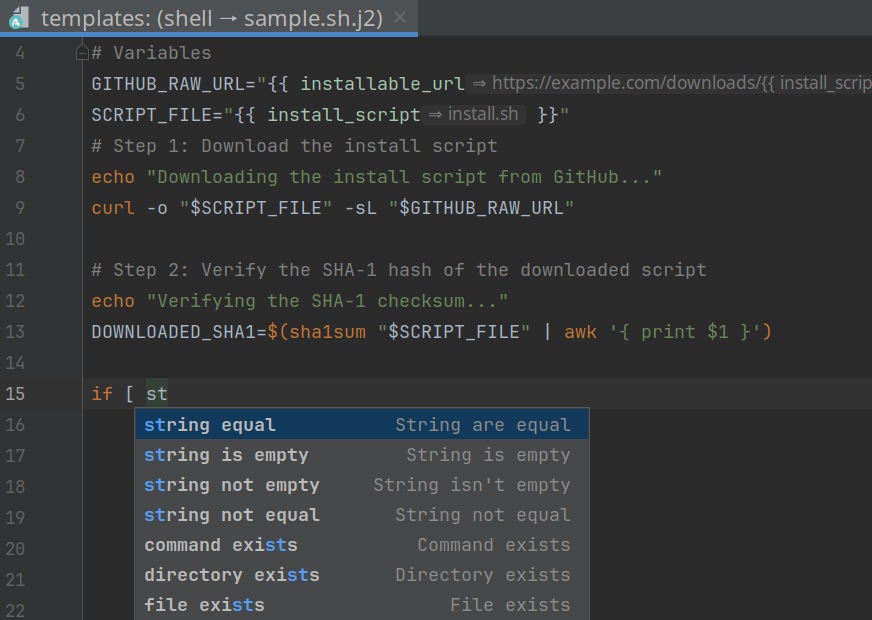872x620 pixels.
Task: Choose 'command exists' completion item
Action: 362,545
